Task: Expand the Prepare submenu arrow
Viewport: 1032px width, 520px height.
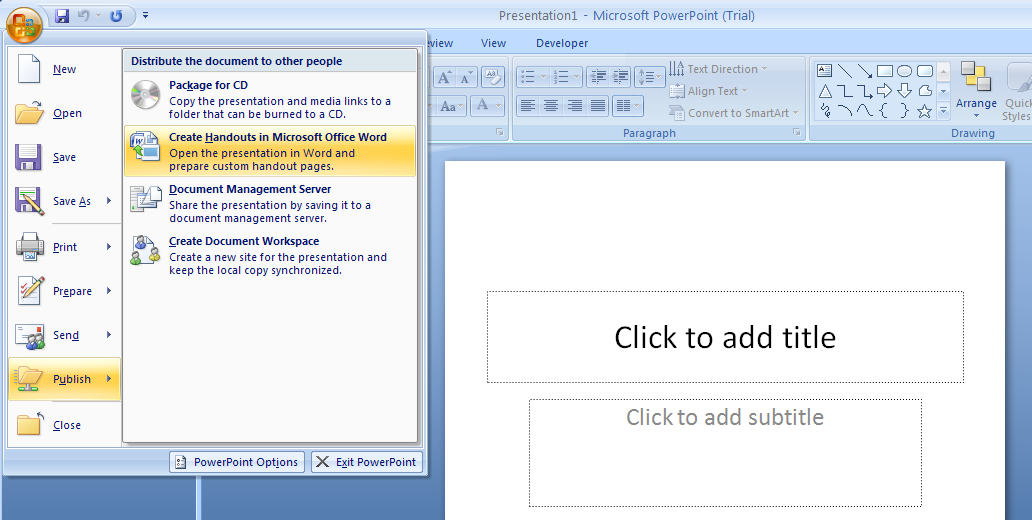Action: click(x=109, y=291)
